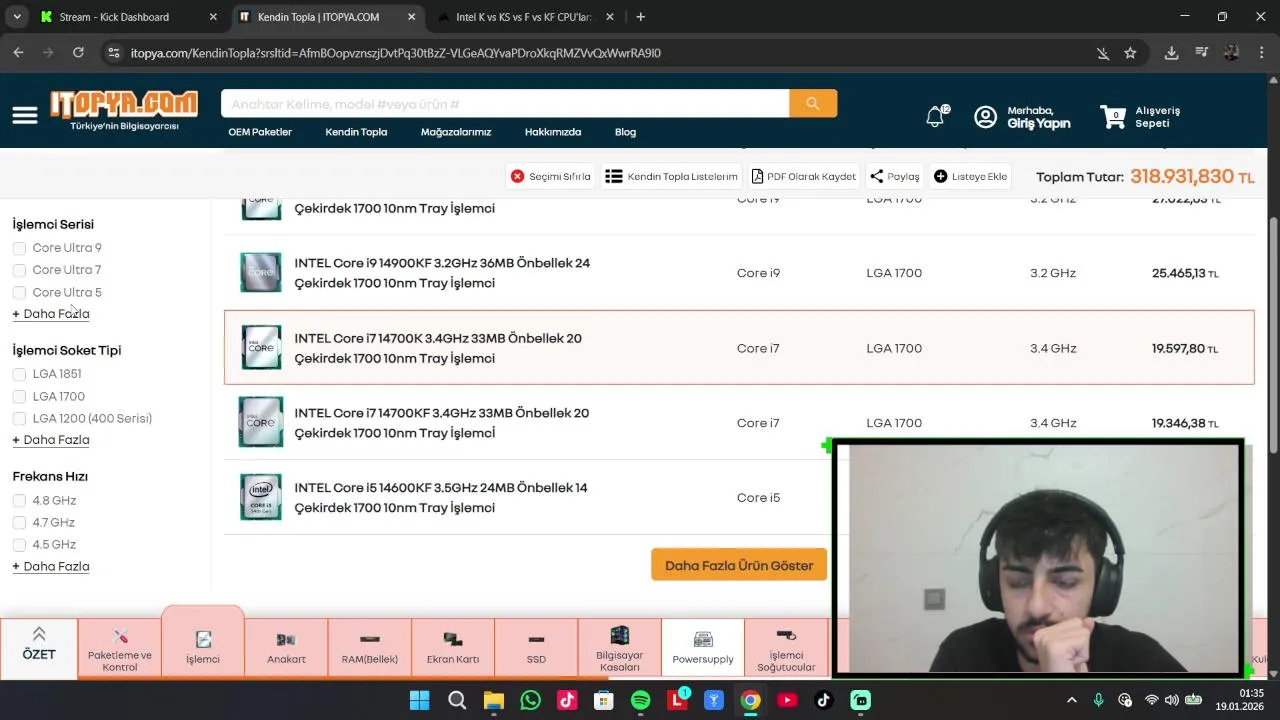Open the shopping cart icon
This screenshot has width=1280, height=720.
click(x=1113, y=116)
